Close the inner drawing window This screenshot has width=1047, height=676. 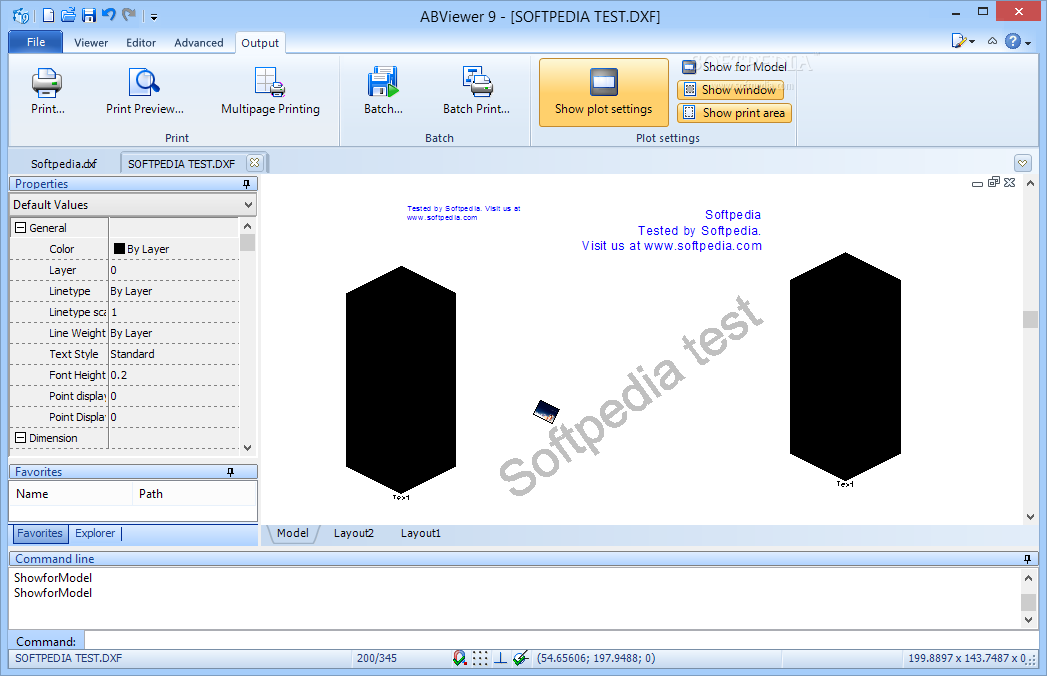(1010, 182)
